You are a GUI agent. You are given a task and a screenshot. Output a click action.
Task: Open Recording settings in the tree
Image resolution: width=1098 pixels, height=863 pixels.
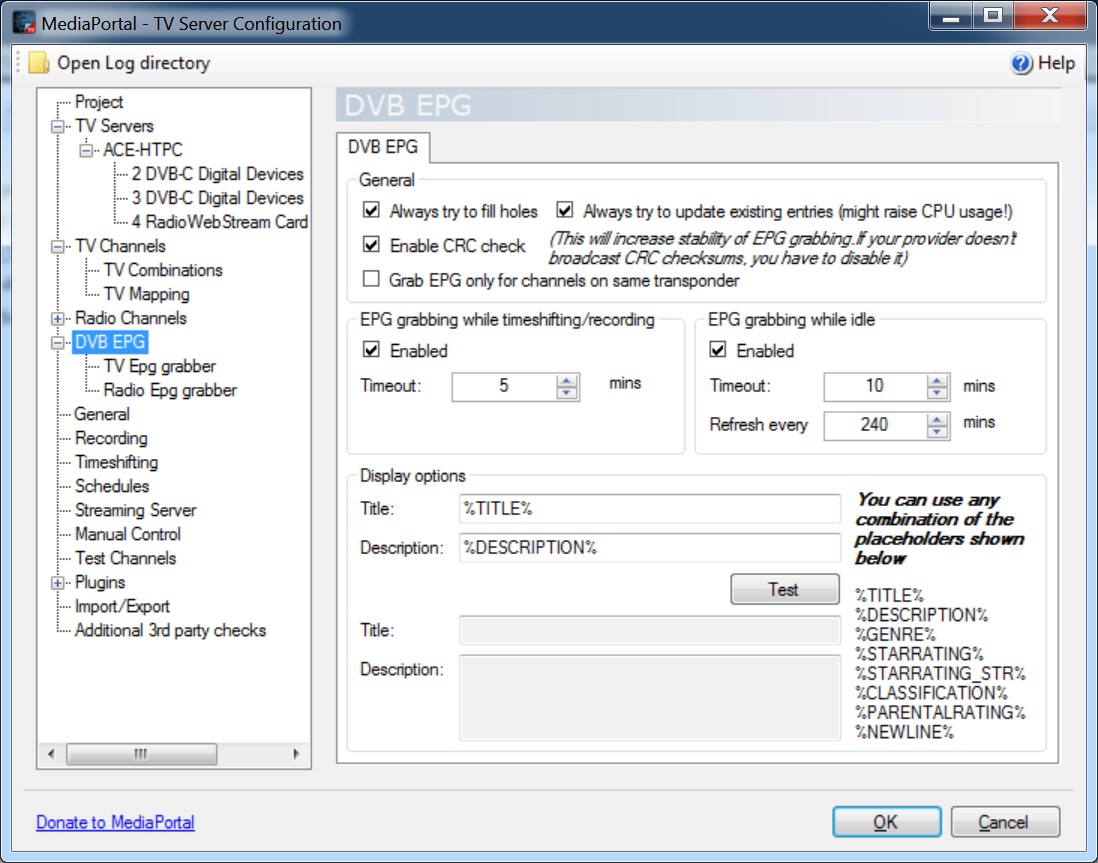point(111,439)
